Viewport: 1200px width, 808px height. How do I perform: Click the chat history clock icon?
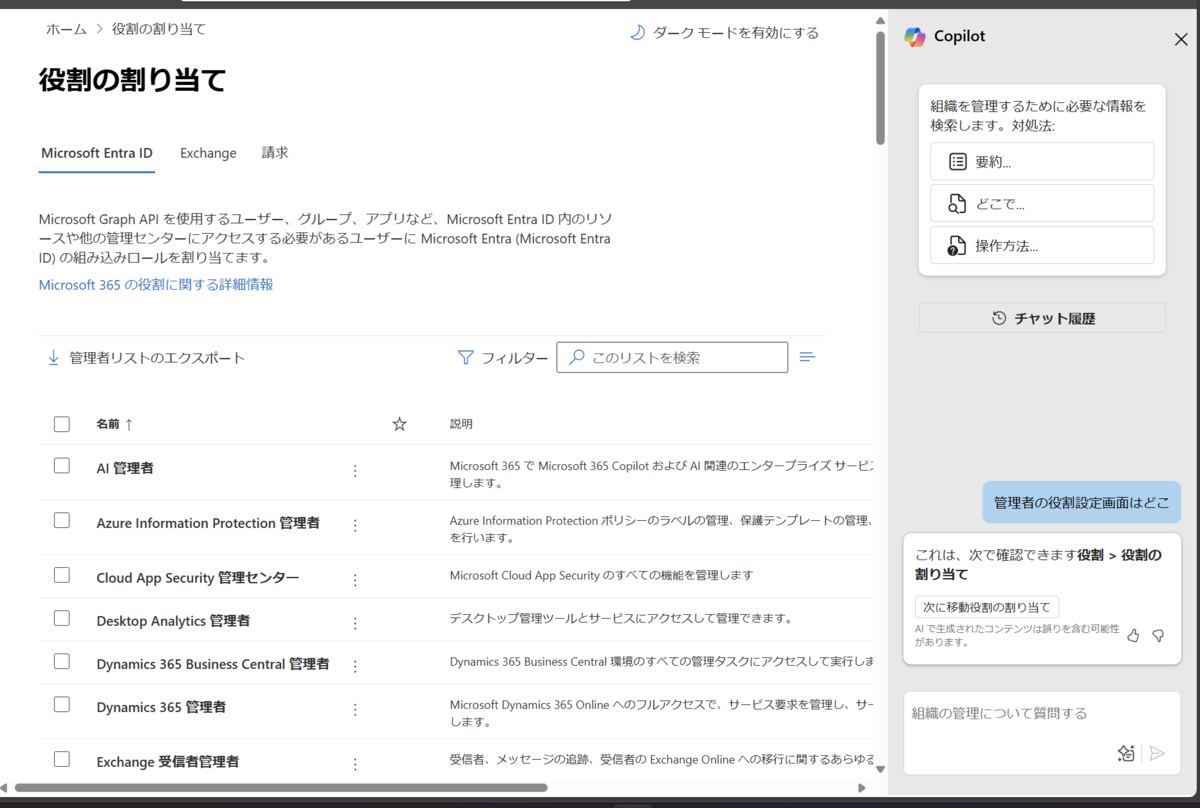[x=999, y=318]
